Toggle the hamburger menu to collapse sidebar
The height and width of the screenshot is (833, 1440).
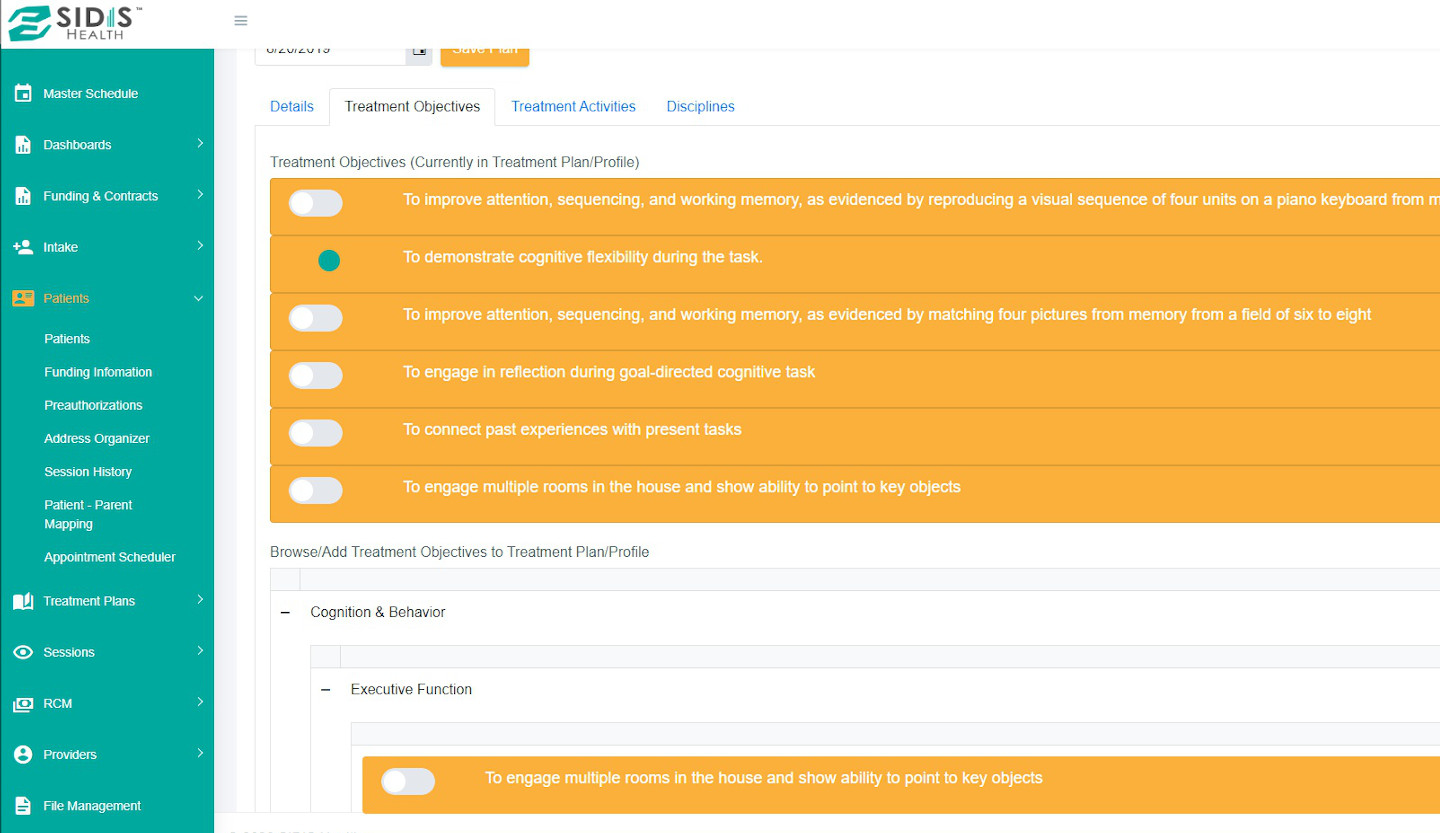241,21
